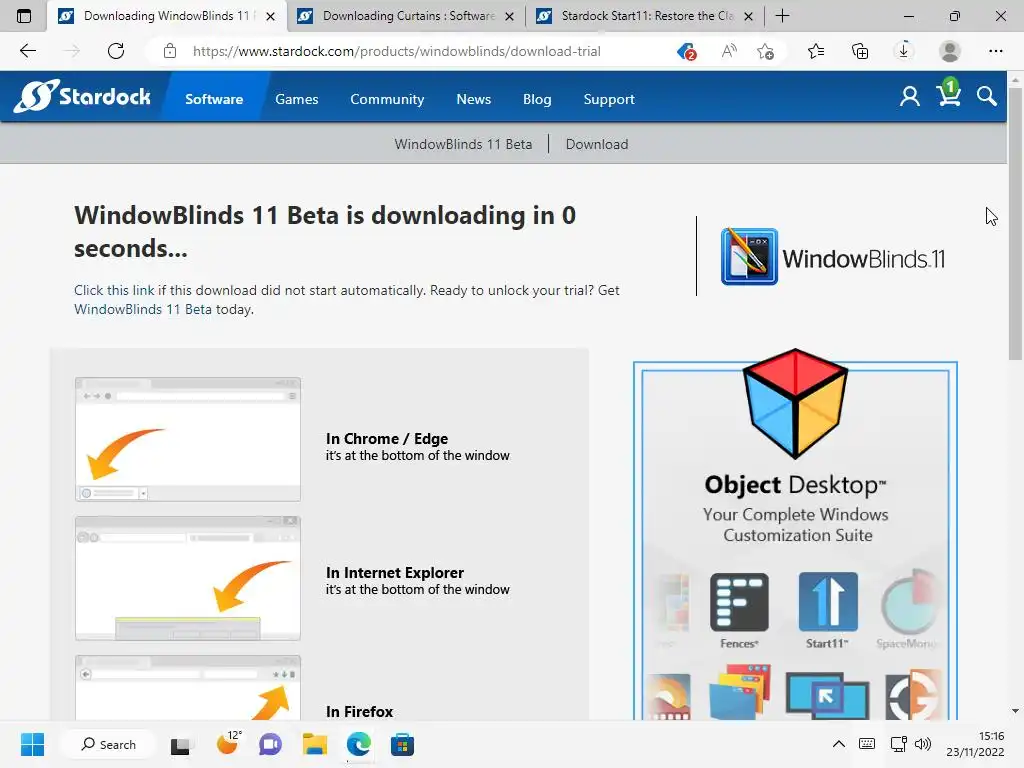
Task: Open the Games menu
Action: pyautogui.click(x=296, y=99)
